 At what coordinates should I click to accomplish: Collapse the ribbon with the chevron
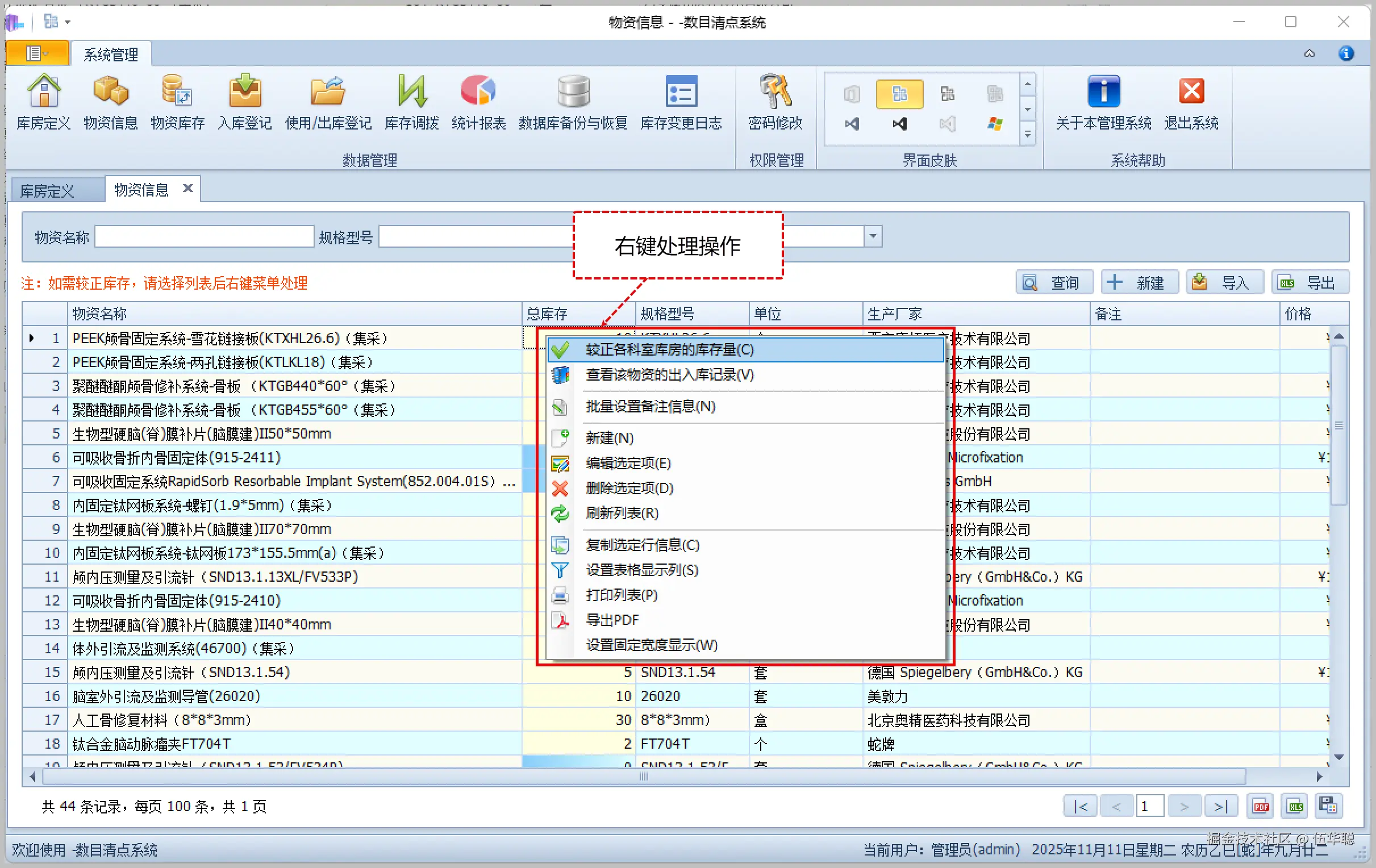tap(1309, 54)
